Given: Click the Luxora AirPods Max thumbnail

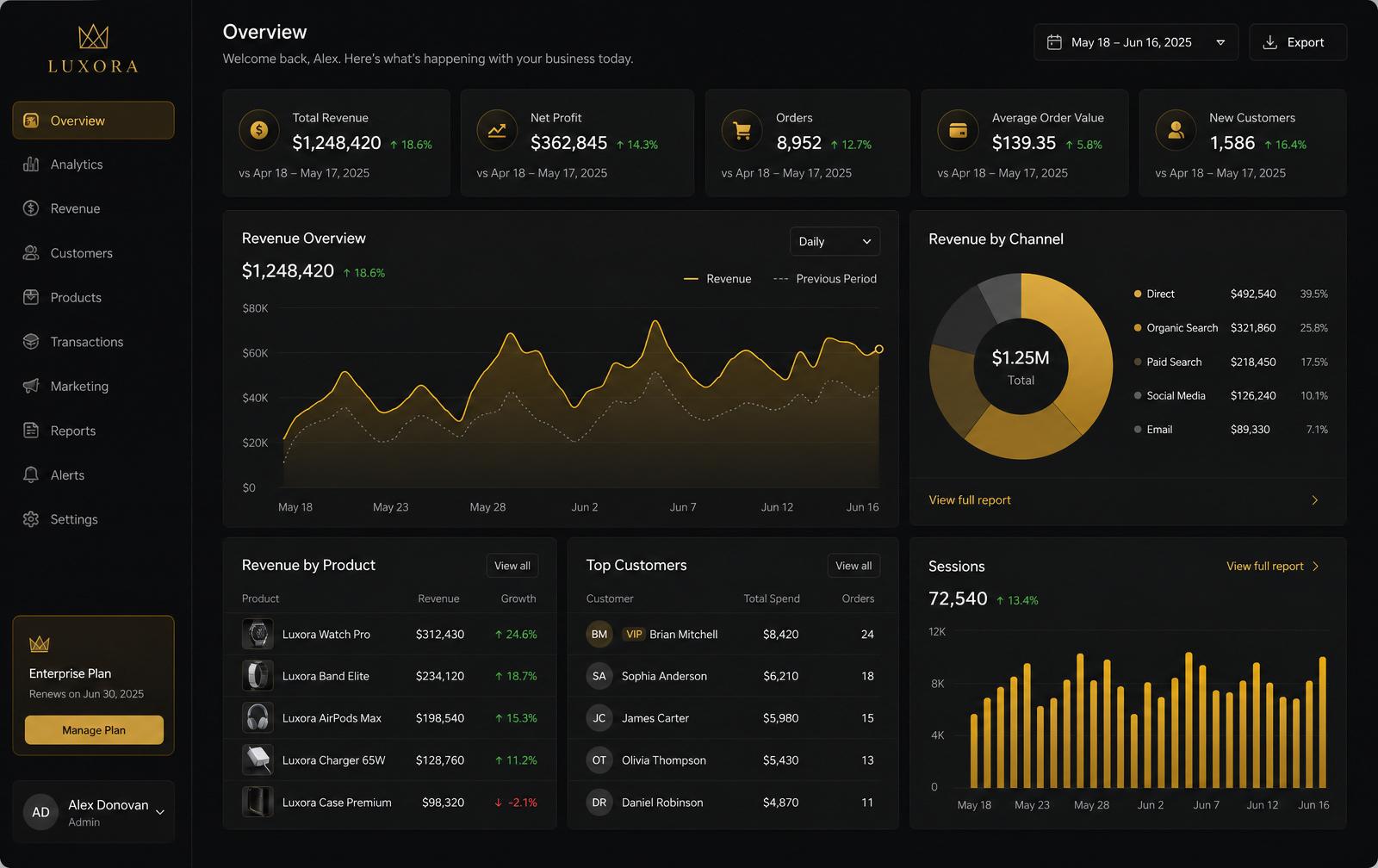Looking at the screenshot, I should [258, 718].
